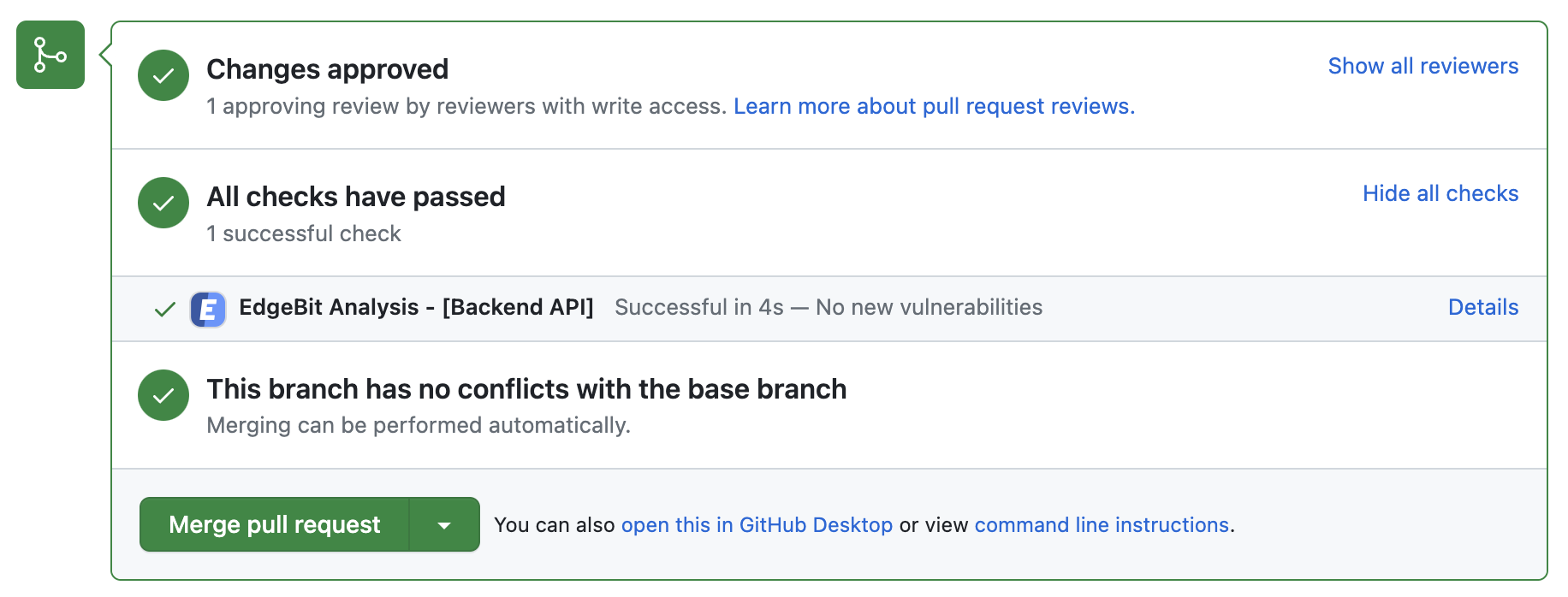Click the no conflicts with base branch heading
The width and height of the screenshot is (1568, 597).
pos(526,389)
